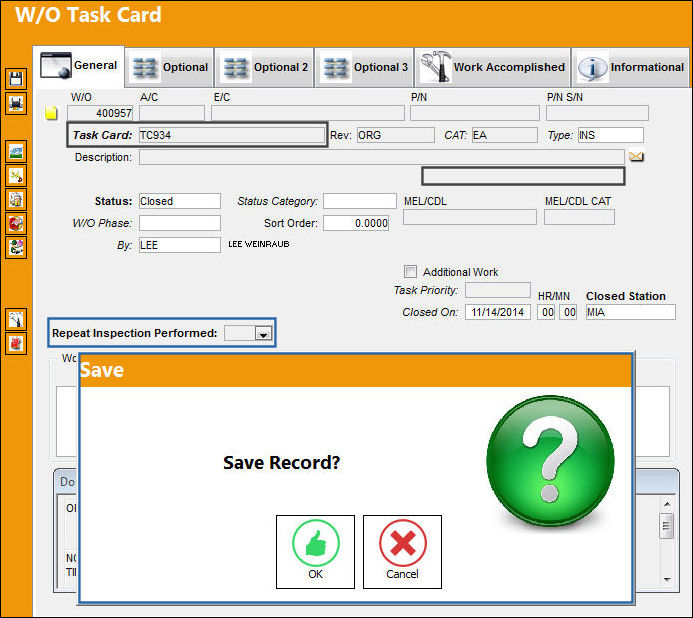Image resolution: width=693 pixels, height=618 pixels.
Task: Click the LEE WEINRAUB name text
Action: [259, 244]
